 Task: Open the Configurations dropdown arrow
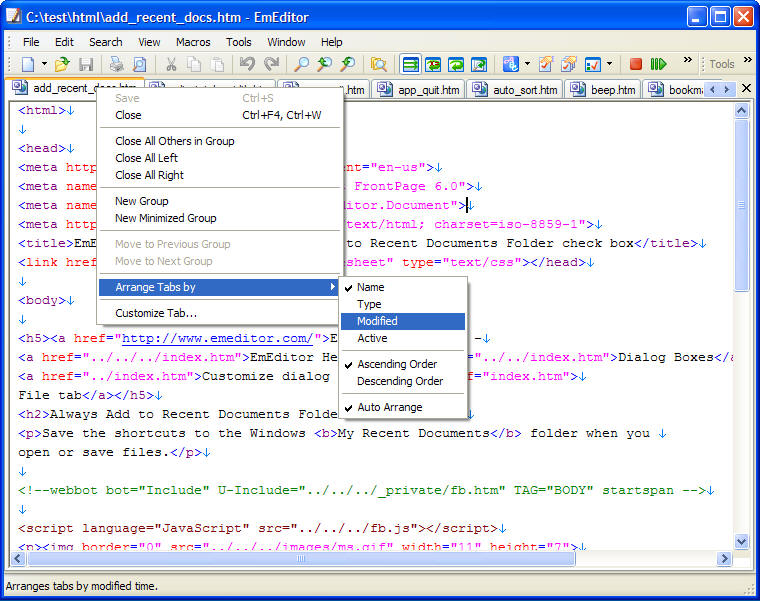click(527, 64)
